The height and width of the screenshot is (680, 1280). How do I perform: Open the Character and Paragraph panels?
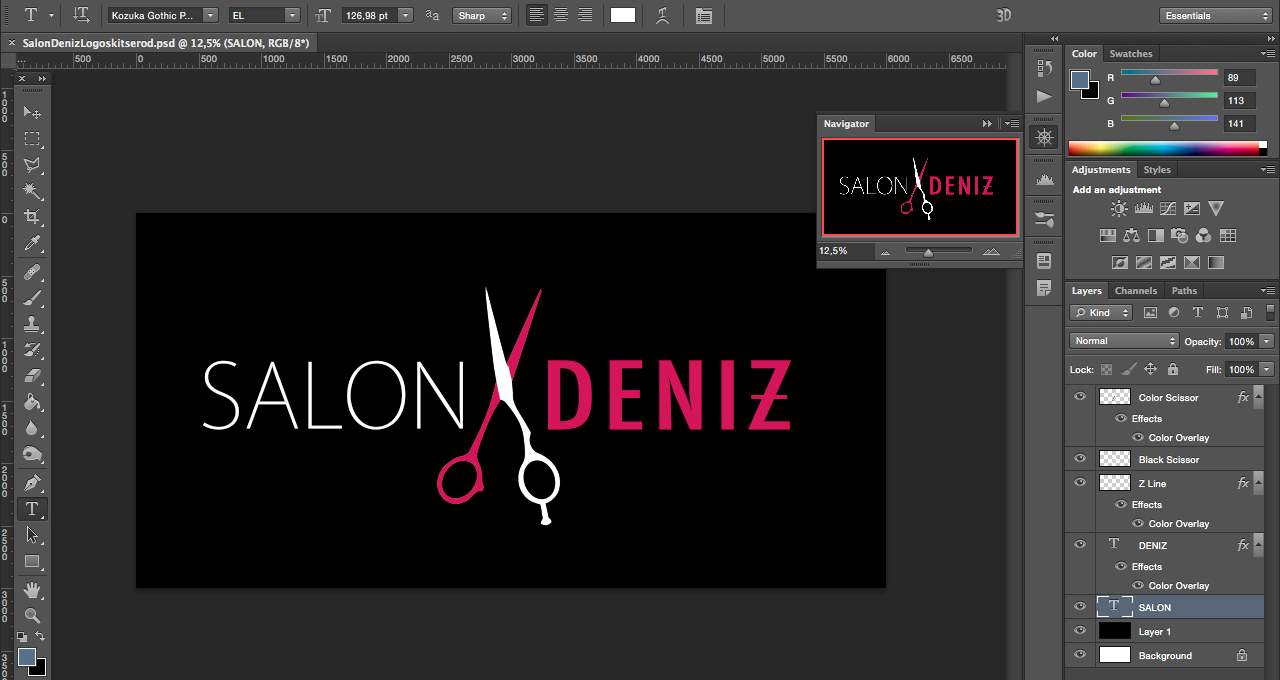704,15
